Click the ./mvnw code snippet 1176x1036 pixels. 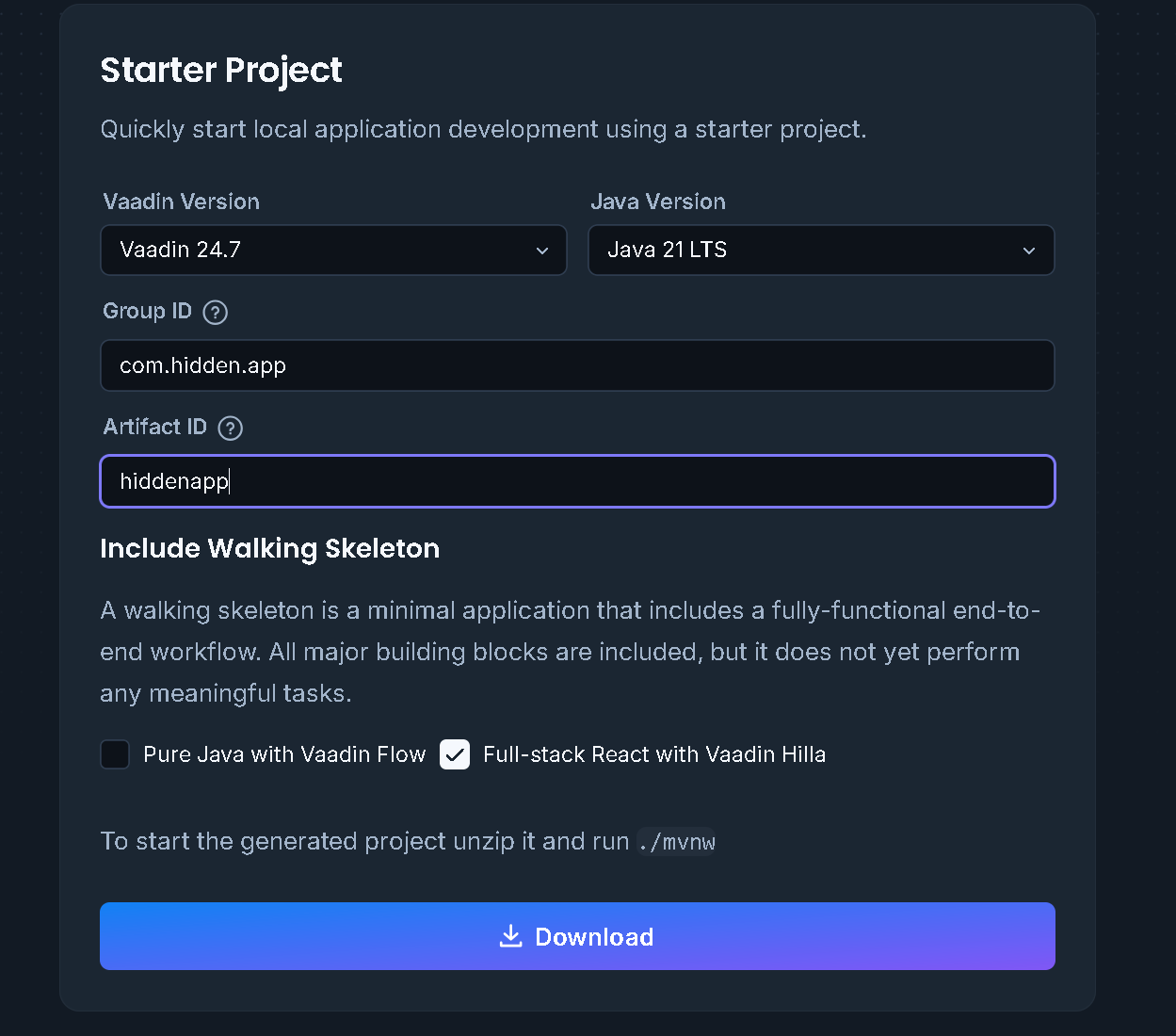pos(676,842)
